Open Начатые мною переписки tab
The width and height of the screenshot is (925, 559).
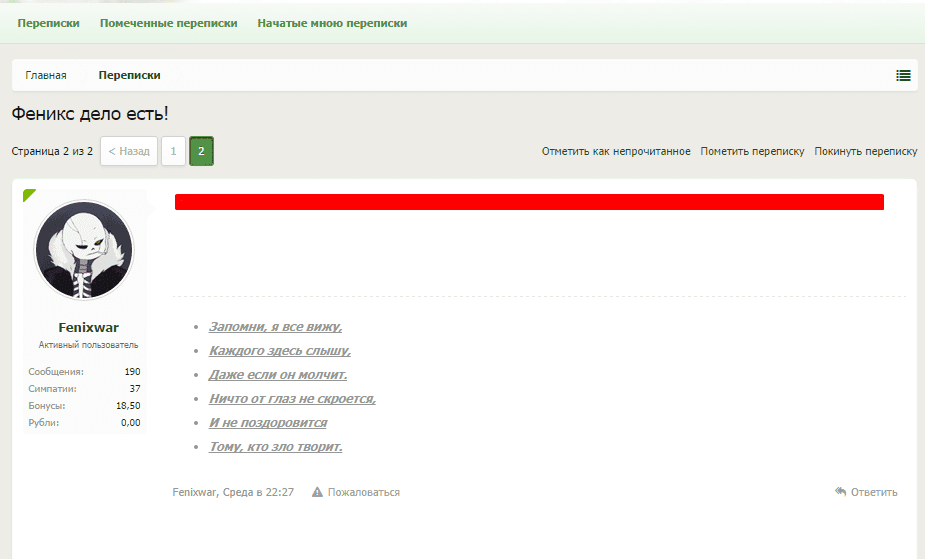point(332,23)
